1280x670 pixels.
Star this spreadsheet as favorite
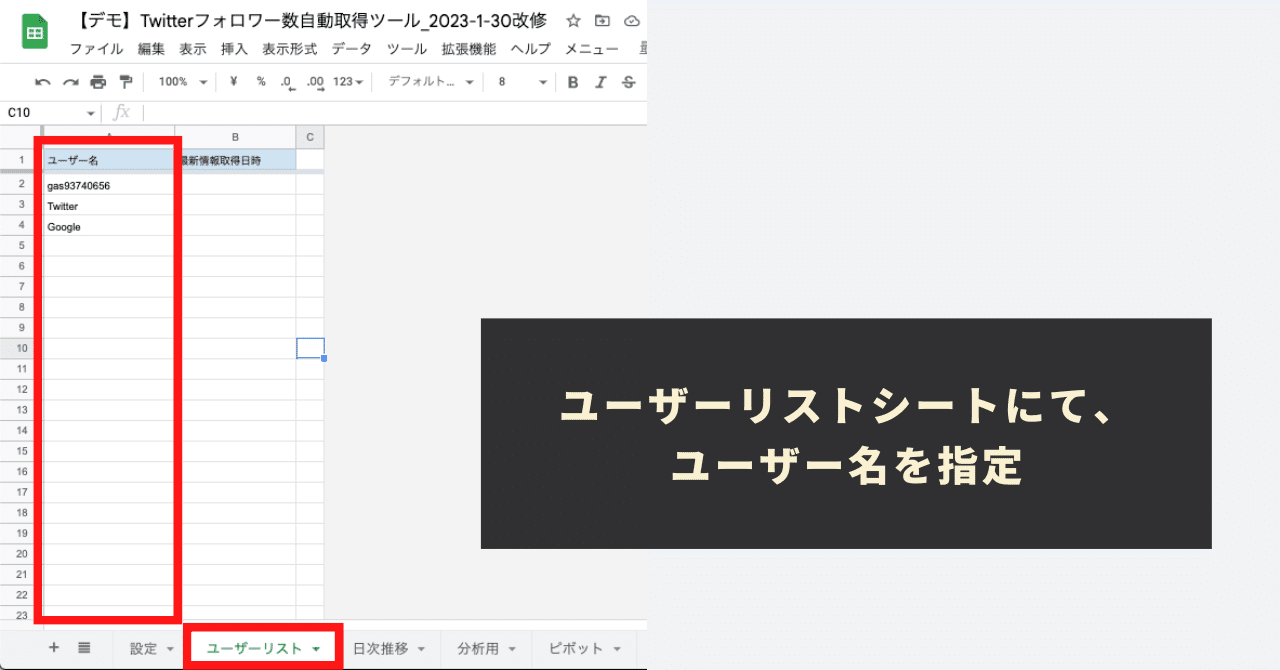click(572, 20)
